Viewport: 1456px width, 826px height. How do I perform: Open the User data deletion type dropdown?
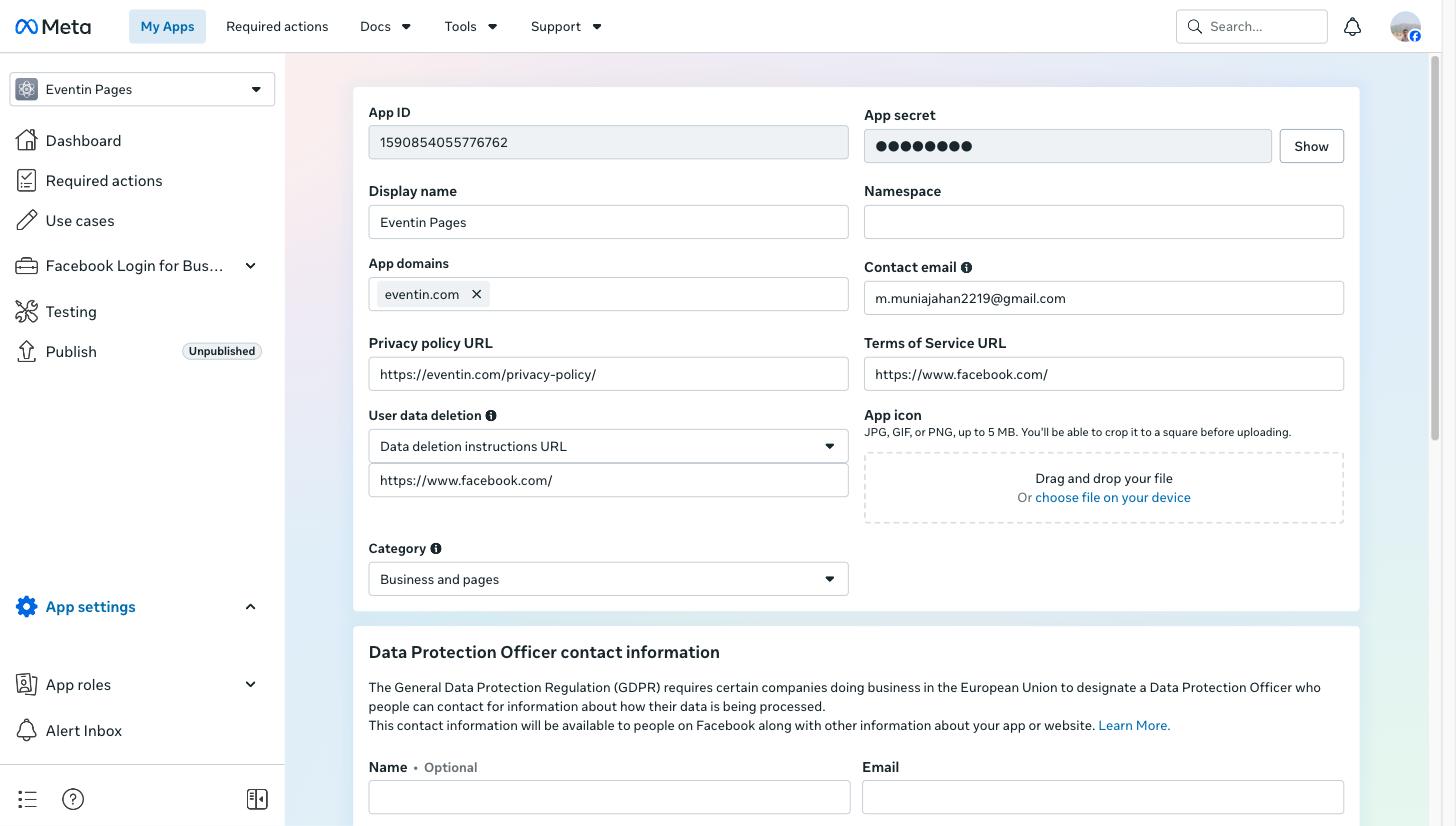pyautogui.click(x=608, y=446)
